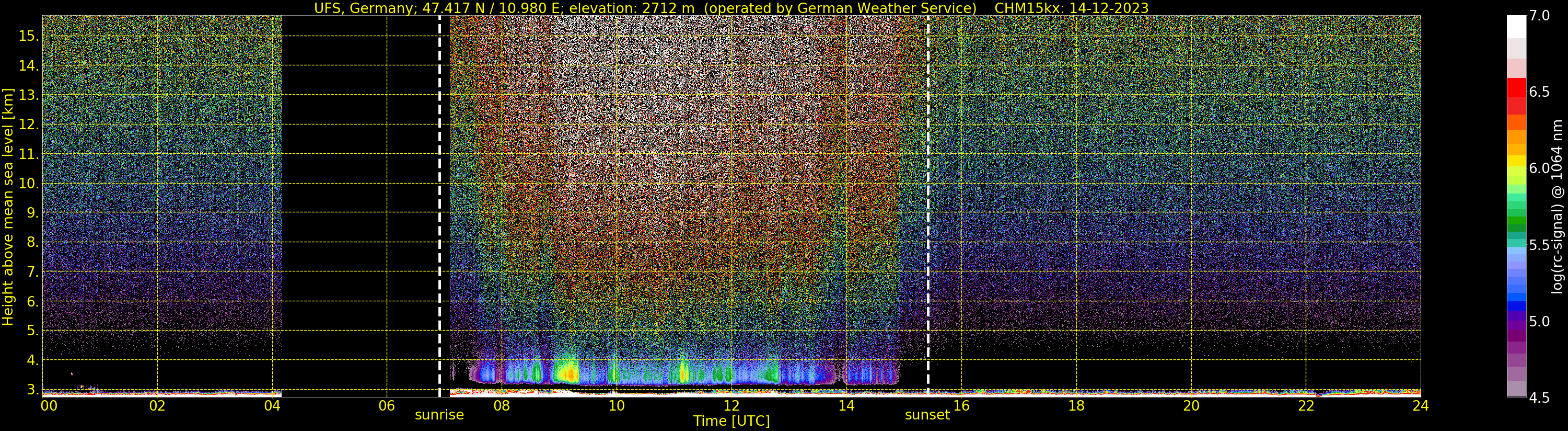Click the "6.0" colorbar tick label
1568x431 pixels.
click(1539, 168)
